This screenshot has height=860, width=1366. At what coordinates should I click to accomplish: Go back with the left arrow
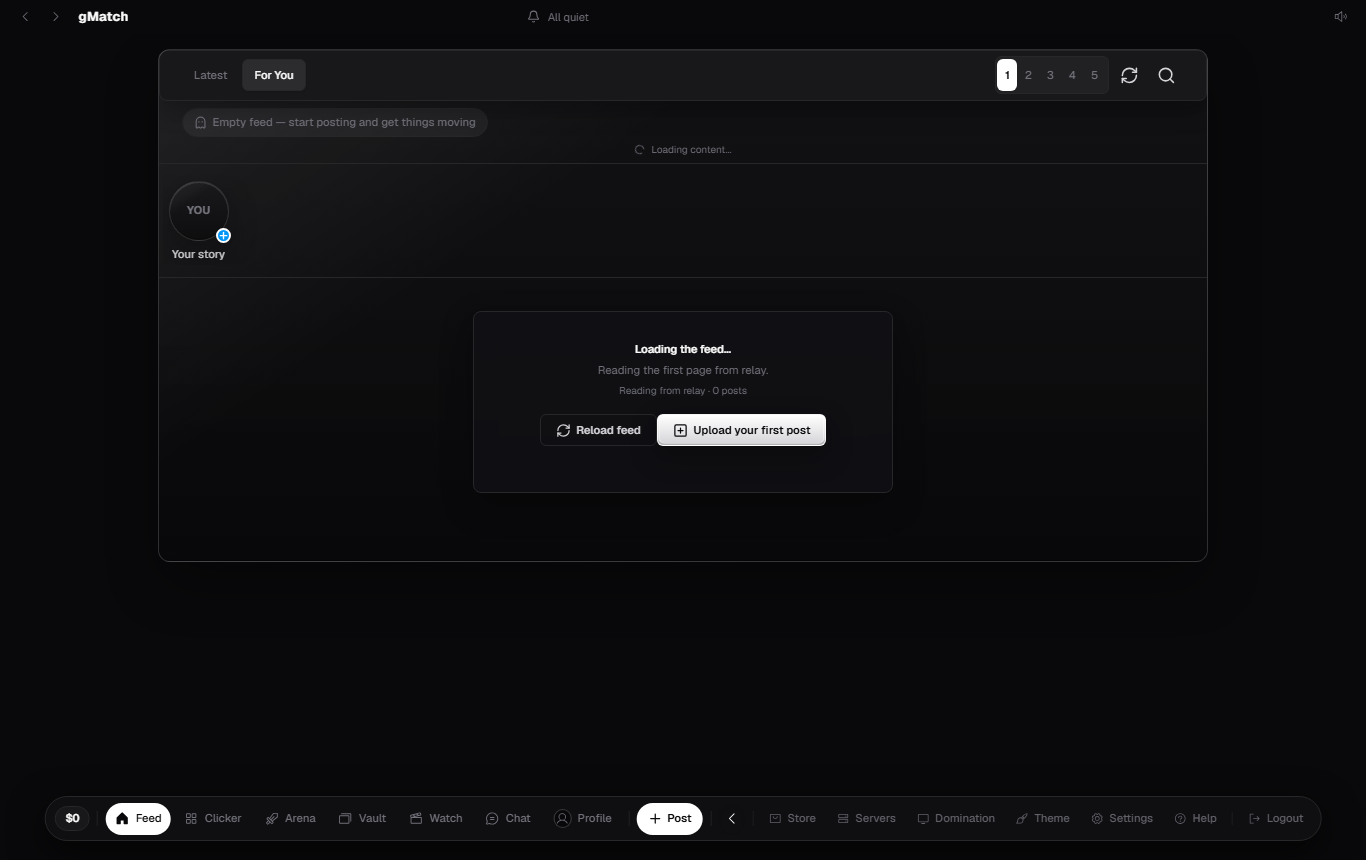[25, 17]
